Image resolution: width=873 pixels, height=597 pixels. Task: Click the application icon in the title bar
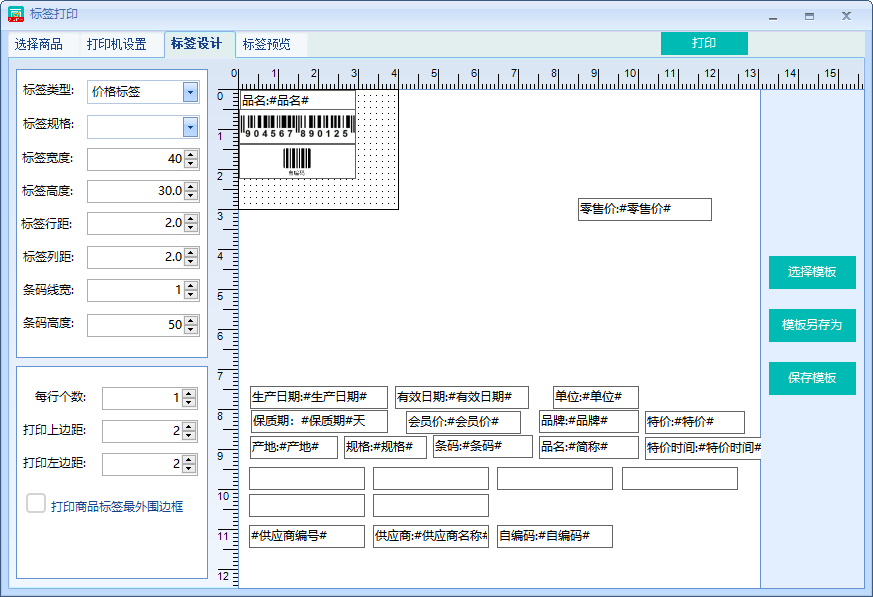tap(14, 12)
